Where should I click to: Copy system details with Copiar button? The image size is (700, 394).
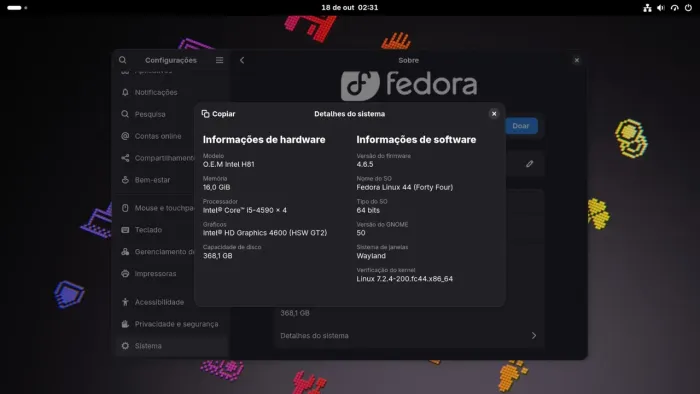218,114
